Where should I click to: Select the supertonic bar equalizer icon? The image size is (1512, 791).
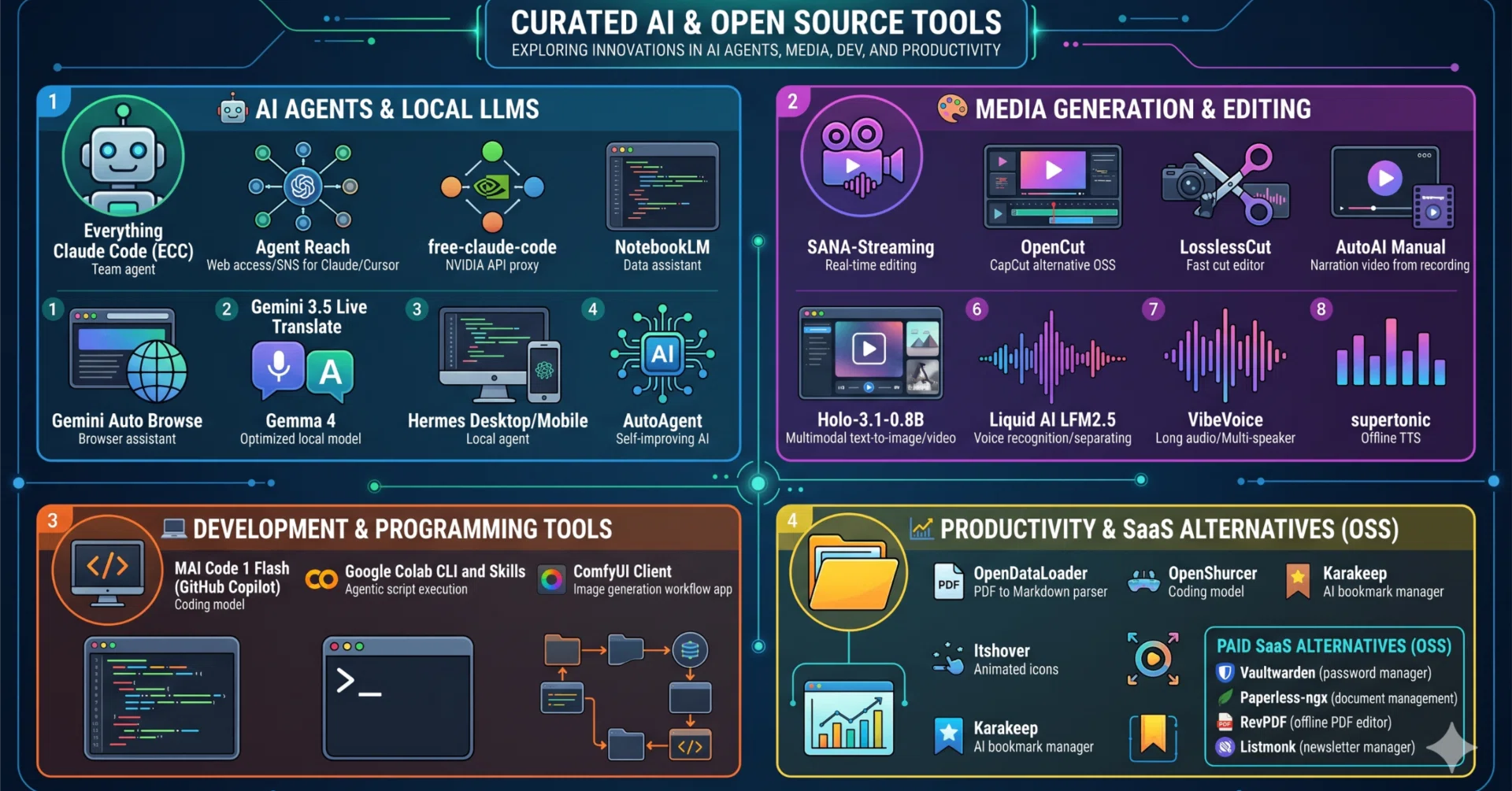coord(1391,352)
